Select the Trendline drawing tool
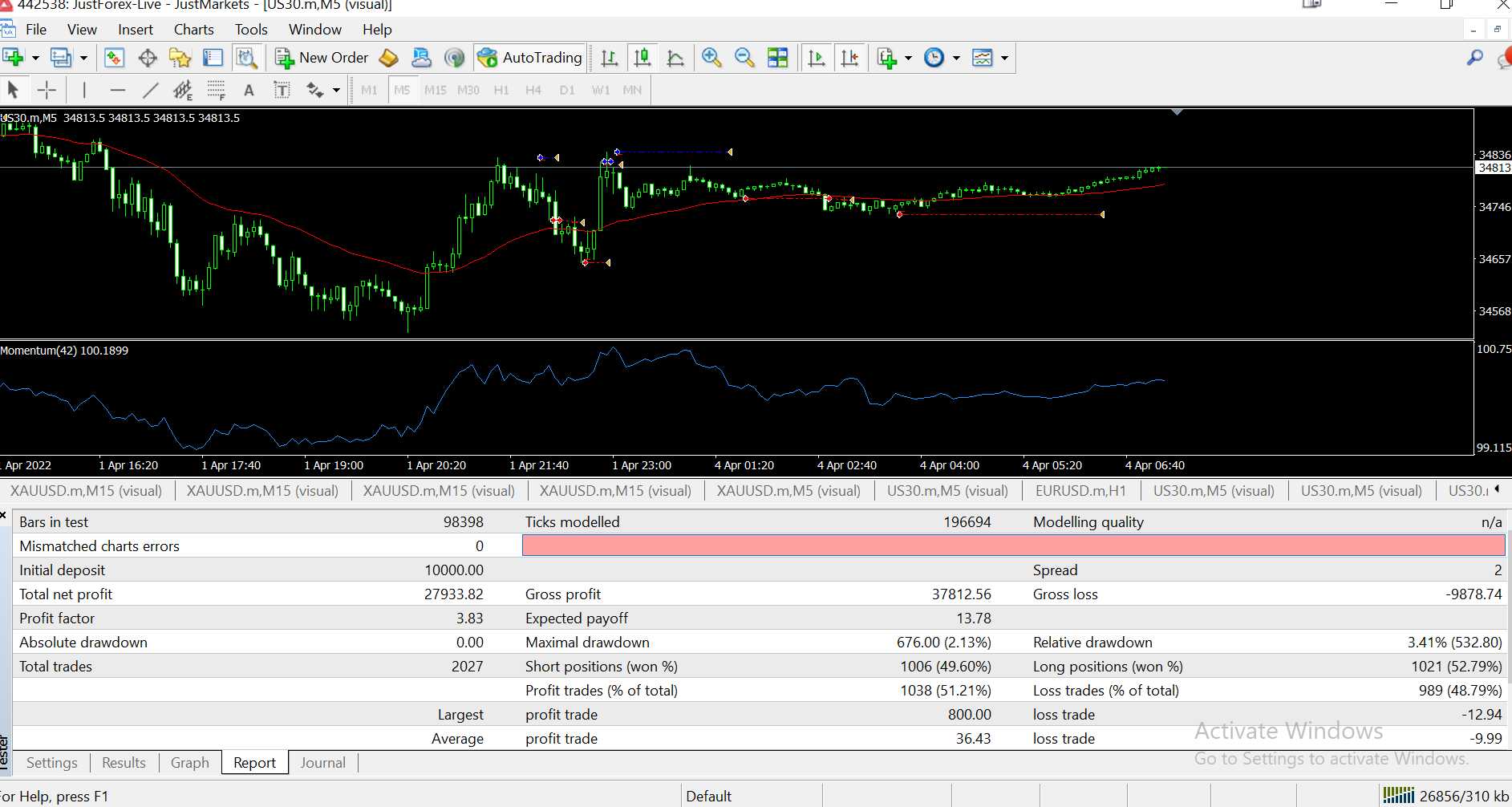 (x=151, y=90)
